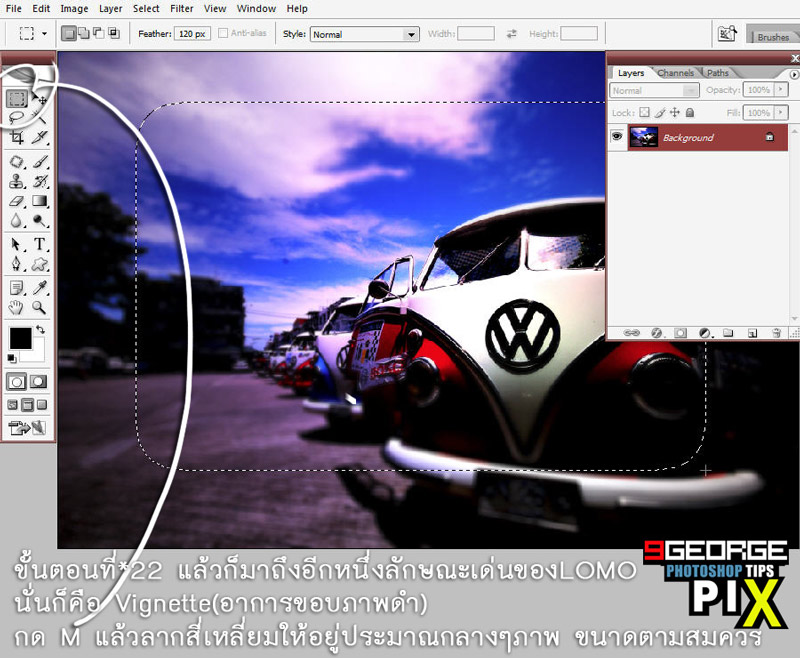Select the Pen tool
Image resolution: width=800 pixels, height=658 pixels.
tap(17, 264)
